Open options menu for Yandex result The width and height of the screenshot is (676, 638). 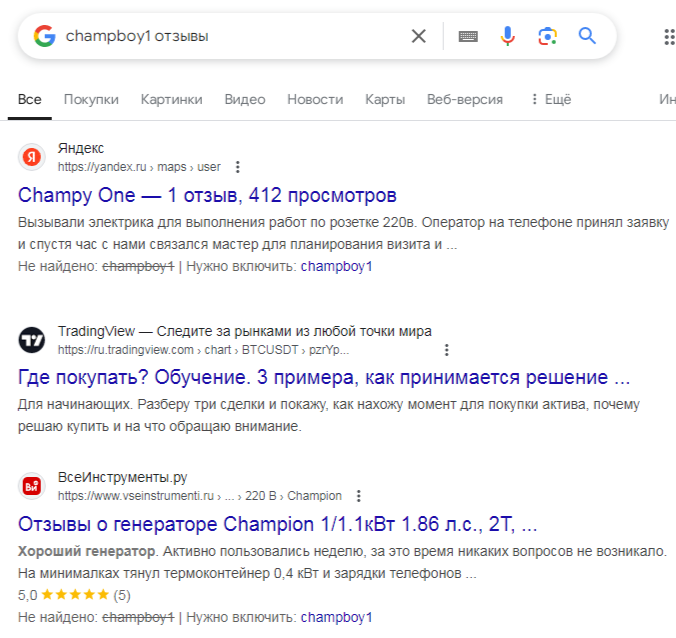[237, 167]
